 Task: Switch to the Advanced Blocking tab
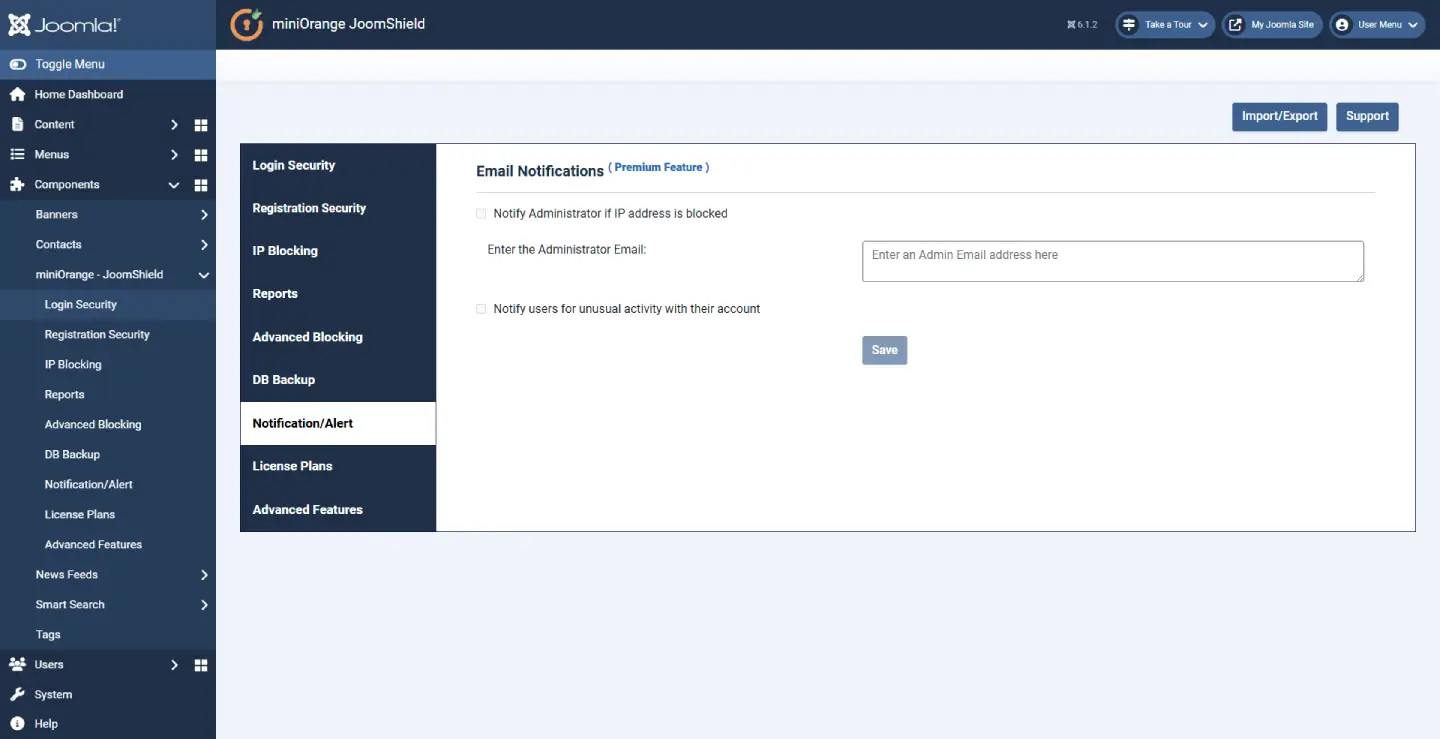[x=338, y=337]
